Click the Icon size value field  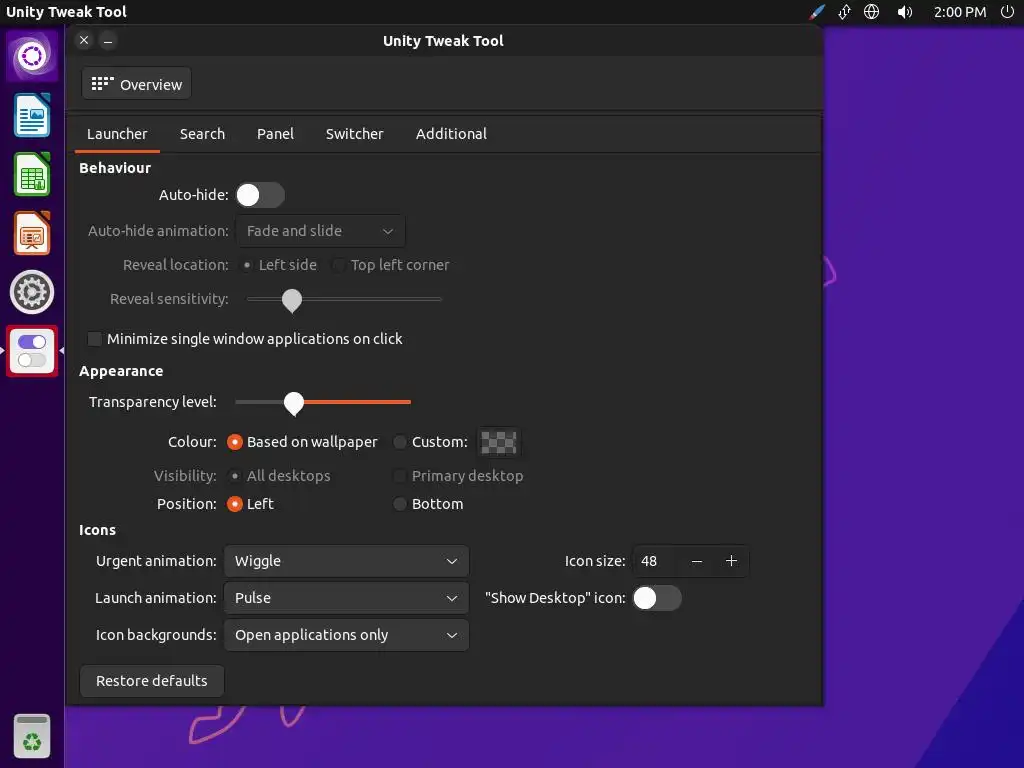coord(656,561)
